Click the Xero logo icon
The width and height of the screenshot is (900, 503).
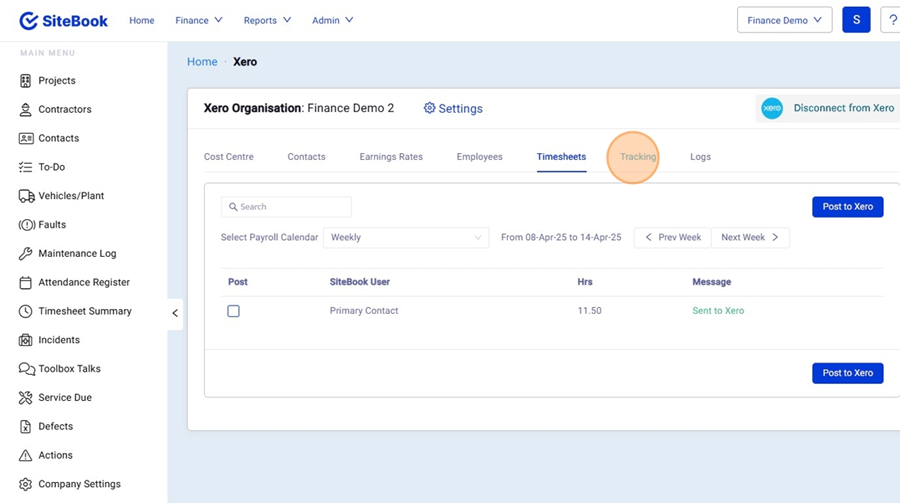click(772, 108)
